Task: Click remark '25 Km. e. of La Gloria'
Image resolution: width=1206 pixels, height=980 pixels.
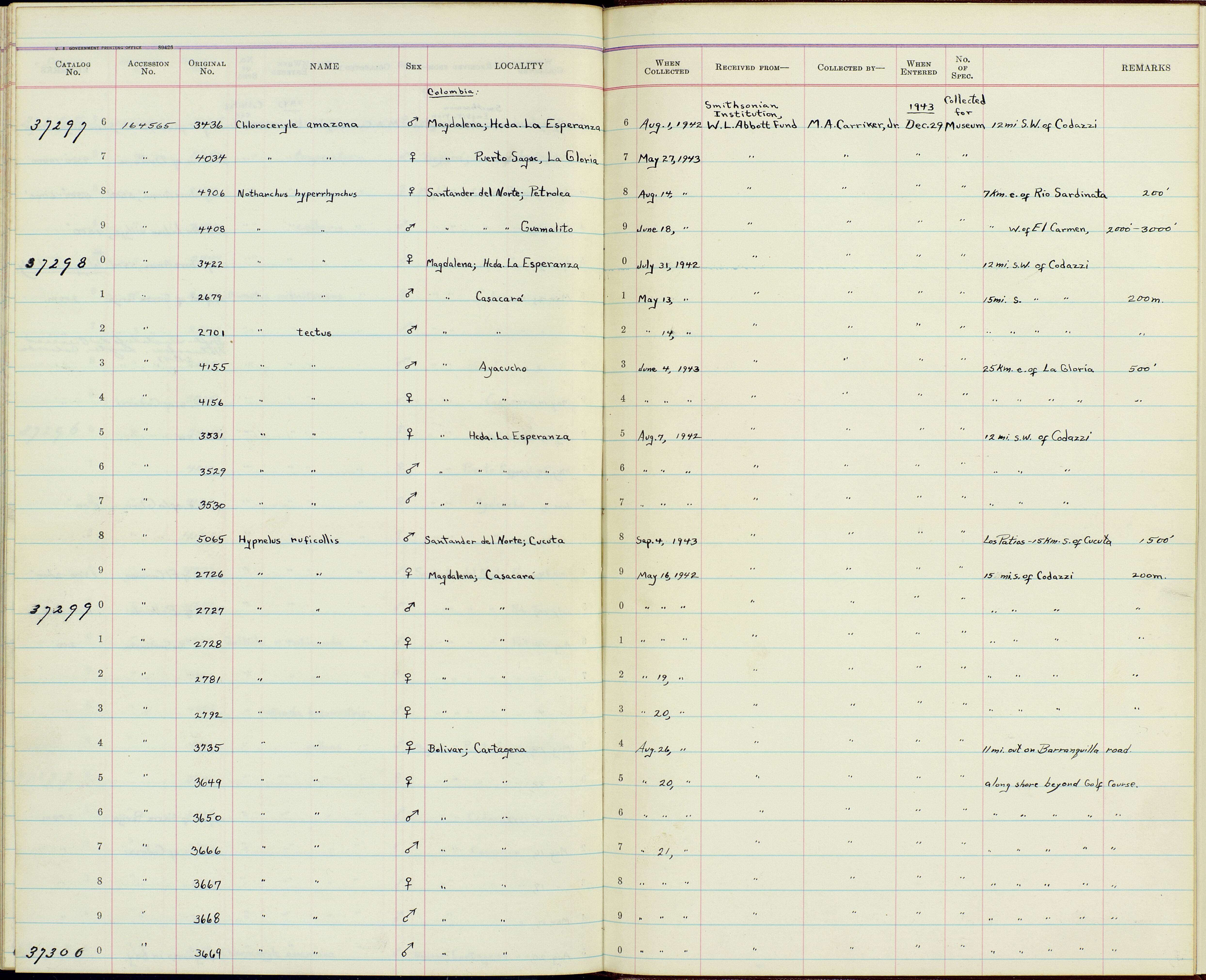Action: pyautogui.click(x=1038, y=369)
